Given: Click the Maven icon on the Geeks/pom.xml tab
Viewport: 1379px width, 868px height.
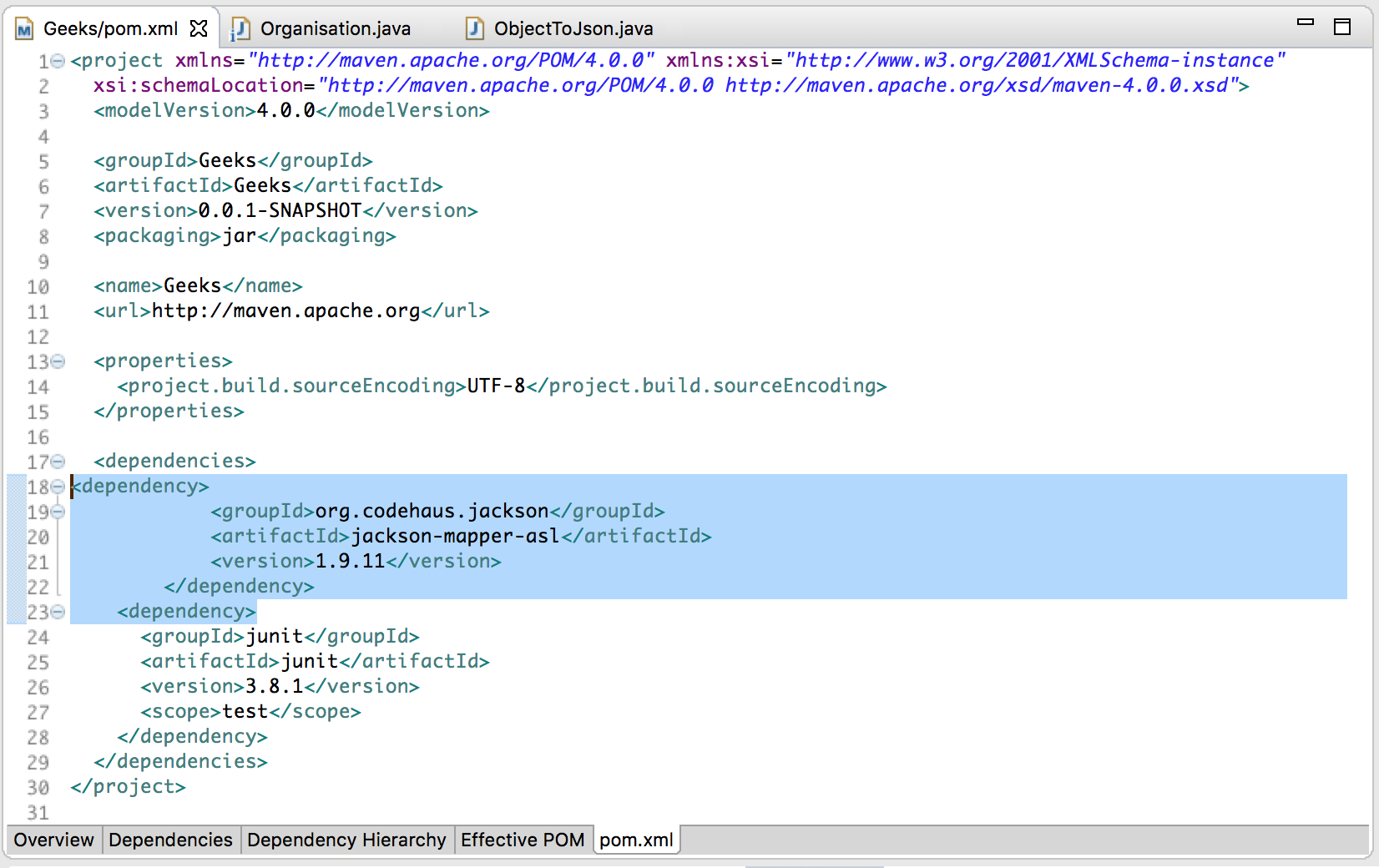Looking at the screenshot, I should pyautogui.click(x=24, y=28).
